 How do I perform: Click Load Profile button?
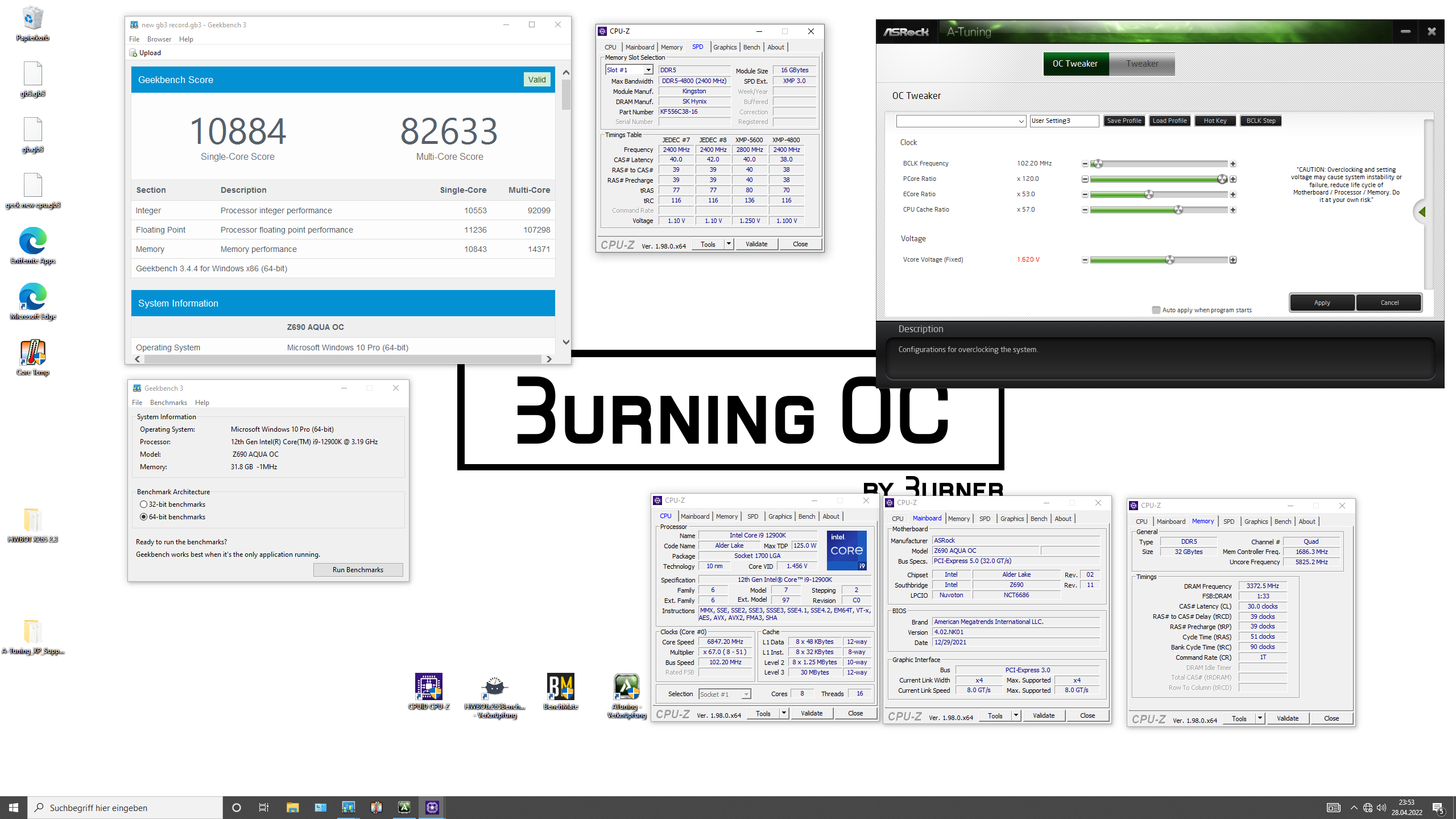1169,121
